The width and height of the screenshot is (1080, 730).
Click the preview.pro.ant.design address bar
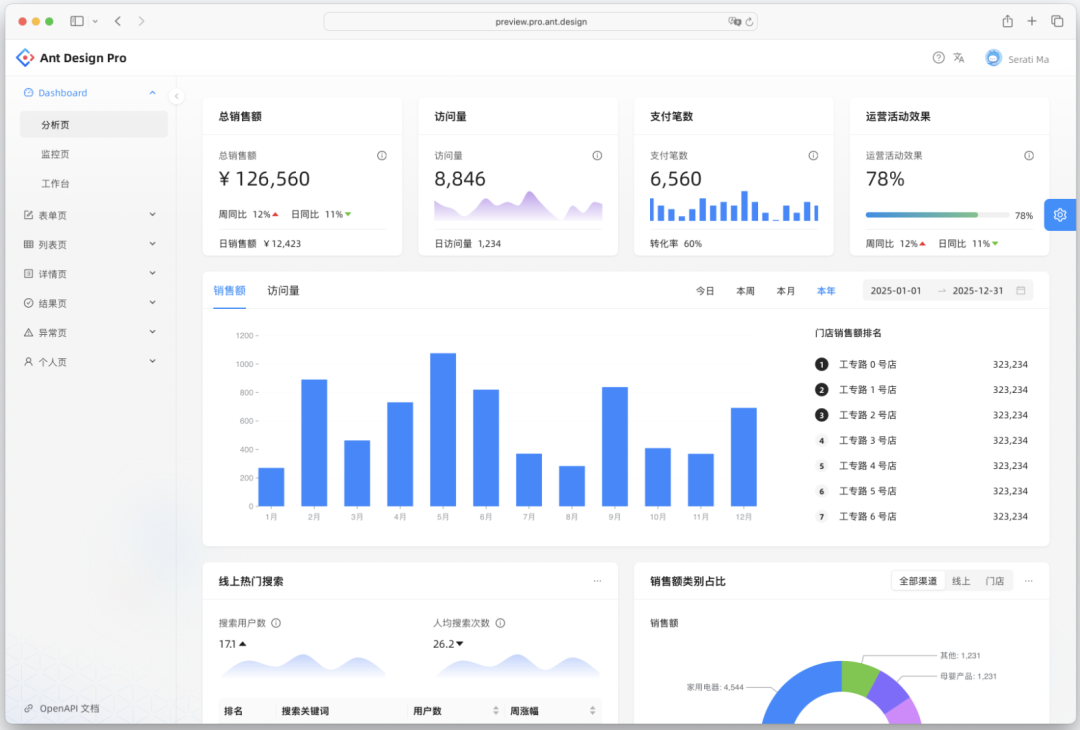coord(541,21)
